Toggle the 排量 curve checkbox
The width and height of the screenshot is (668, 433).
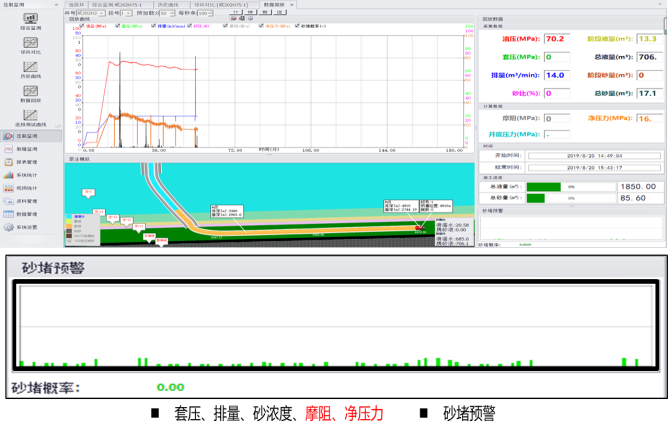coord(155,25)
